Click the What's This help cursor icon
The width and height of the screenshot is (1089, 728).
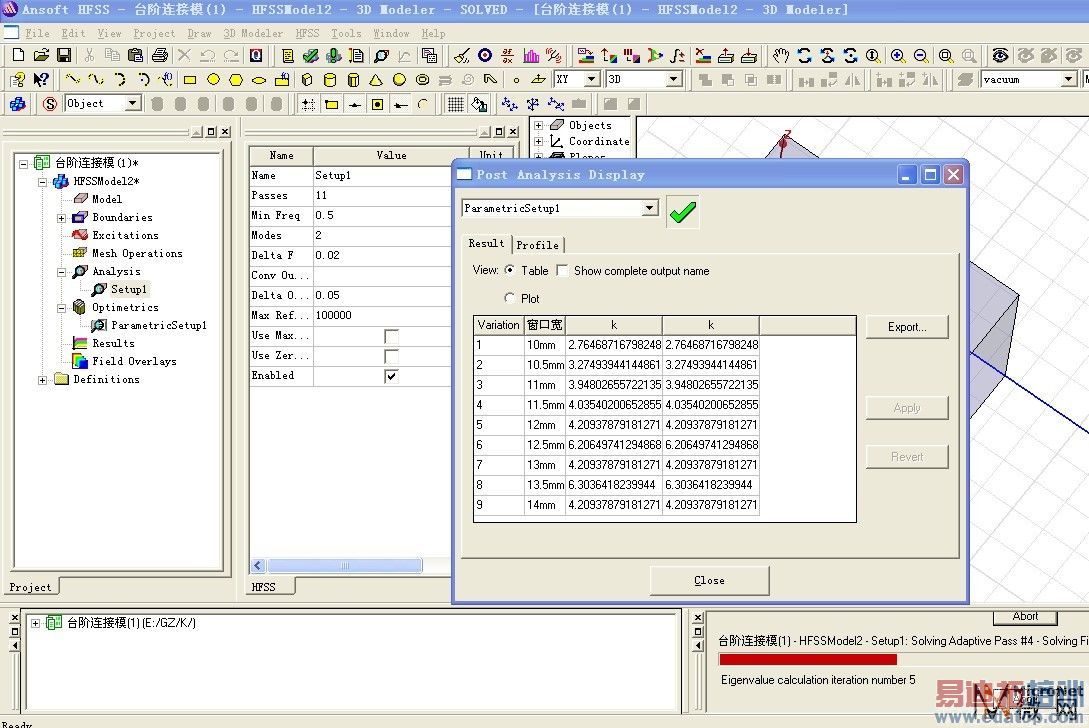click(x=41, y=80)
